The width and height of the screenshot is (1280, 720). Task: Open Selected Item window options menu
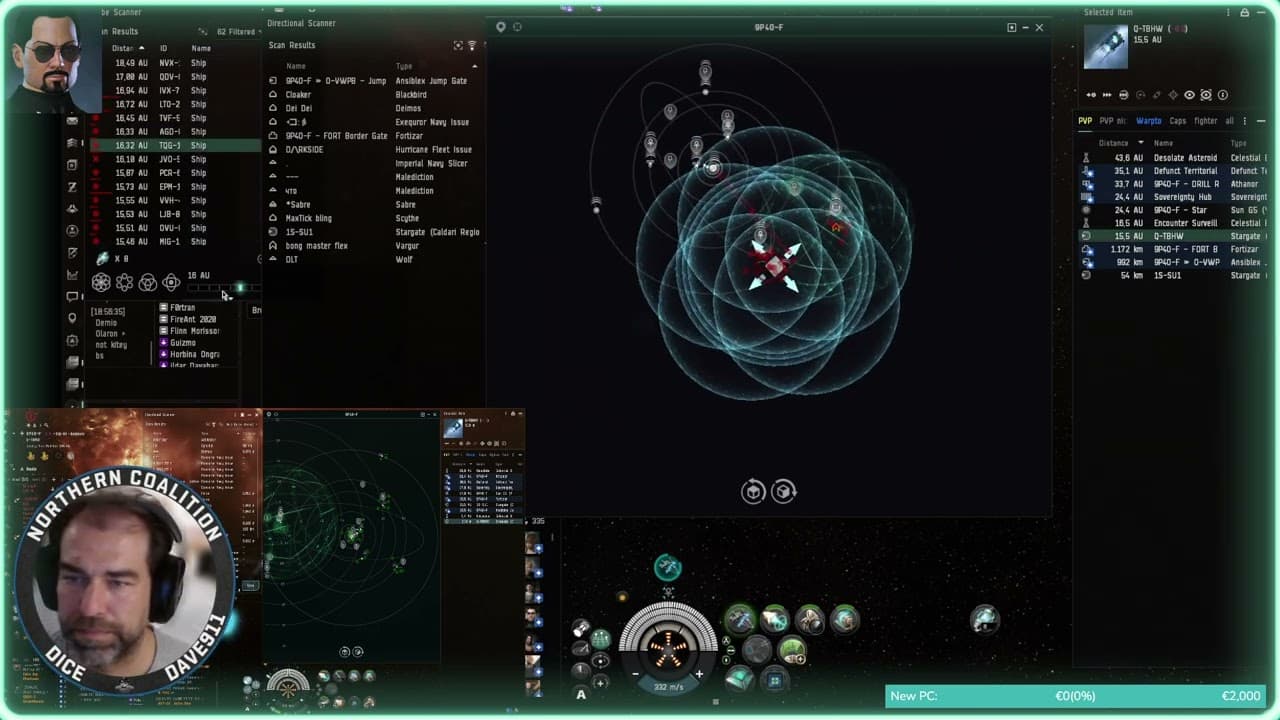click(x=1230, y=13)
